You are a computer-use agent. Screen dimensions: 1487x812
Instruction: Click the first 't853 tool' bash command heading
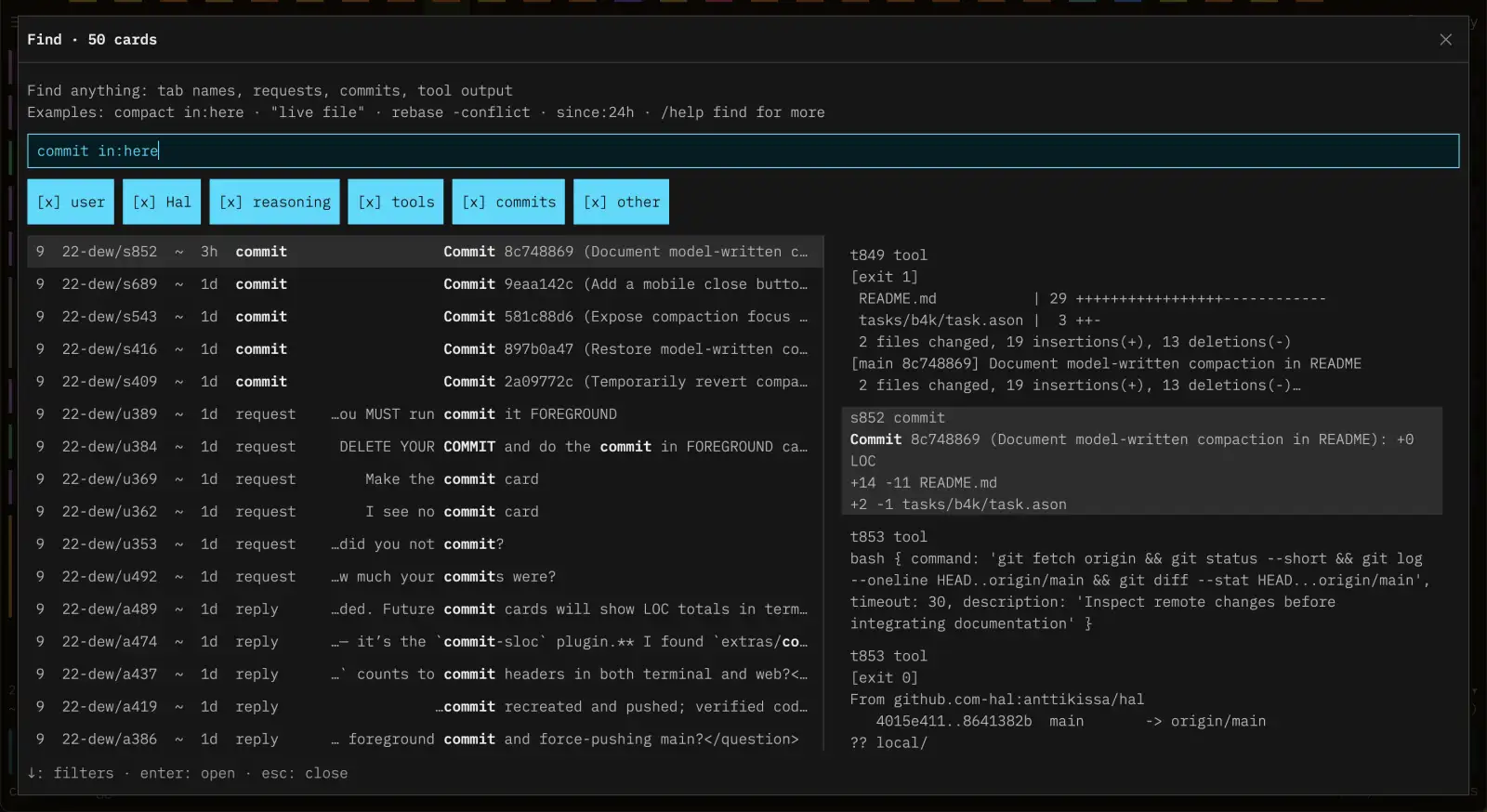888,537
